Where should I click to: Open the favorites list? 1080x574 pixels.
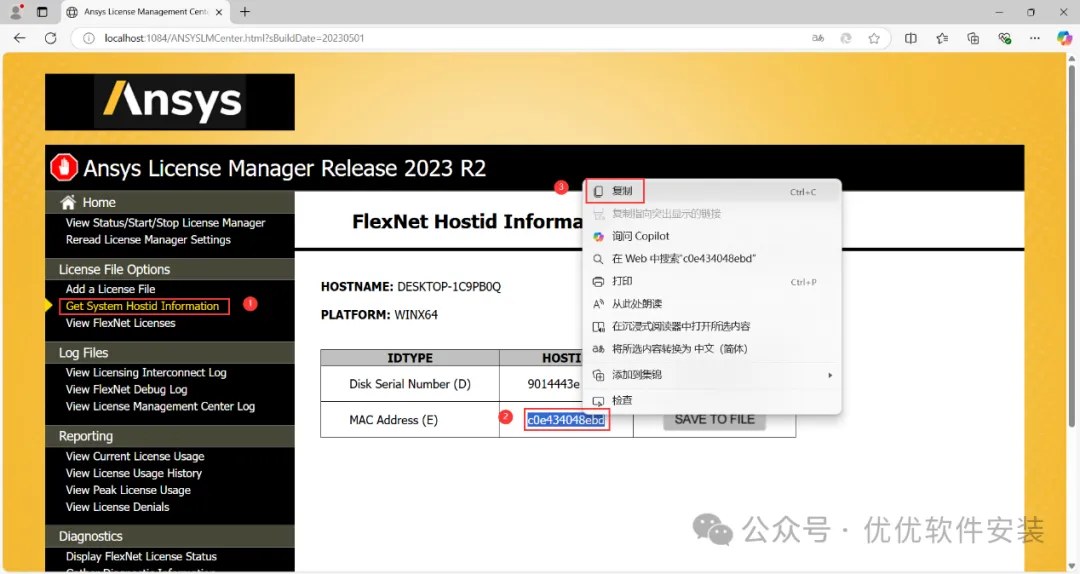click(942, 38)
